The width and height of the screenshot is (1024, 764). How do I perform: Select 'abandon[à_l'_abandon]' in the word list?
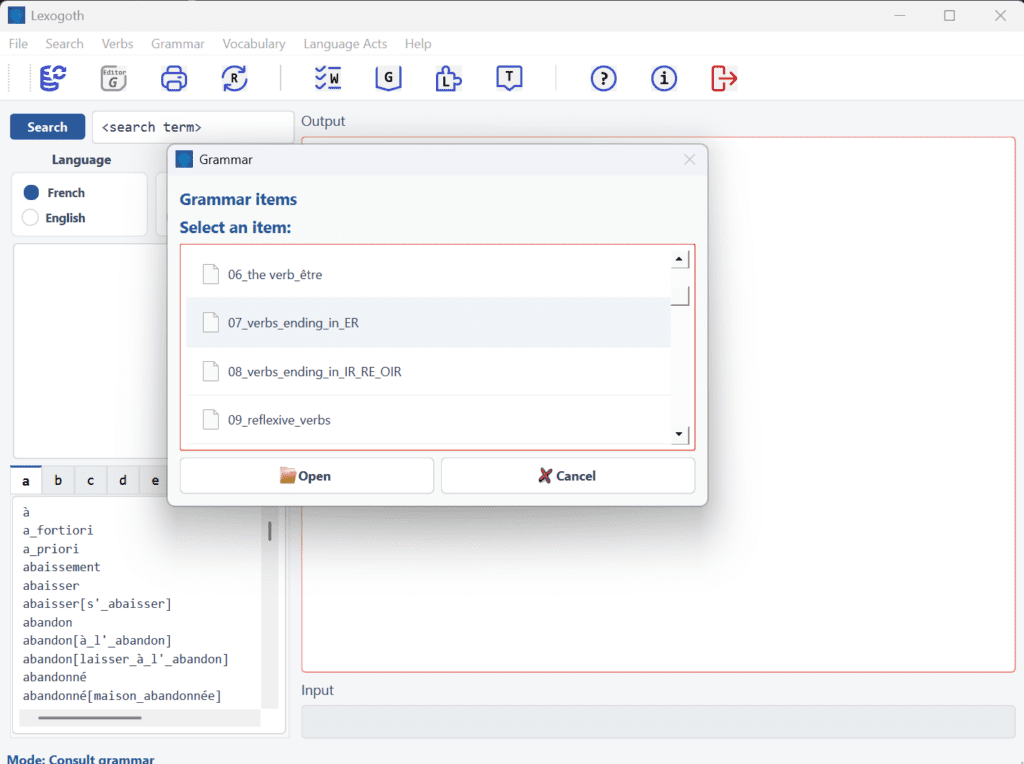(x=97, y=641)
